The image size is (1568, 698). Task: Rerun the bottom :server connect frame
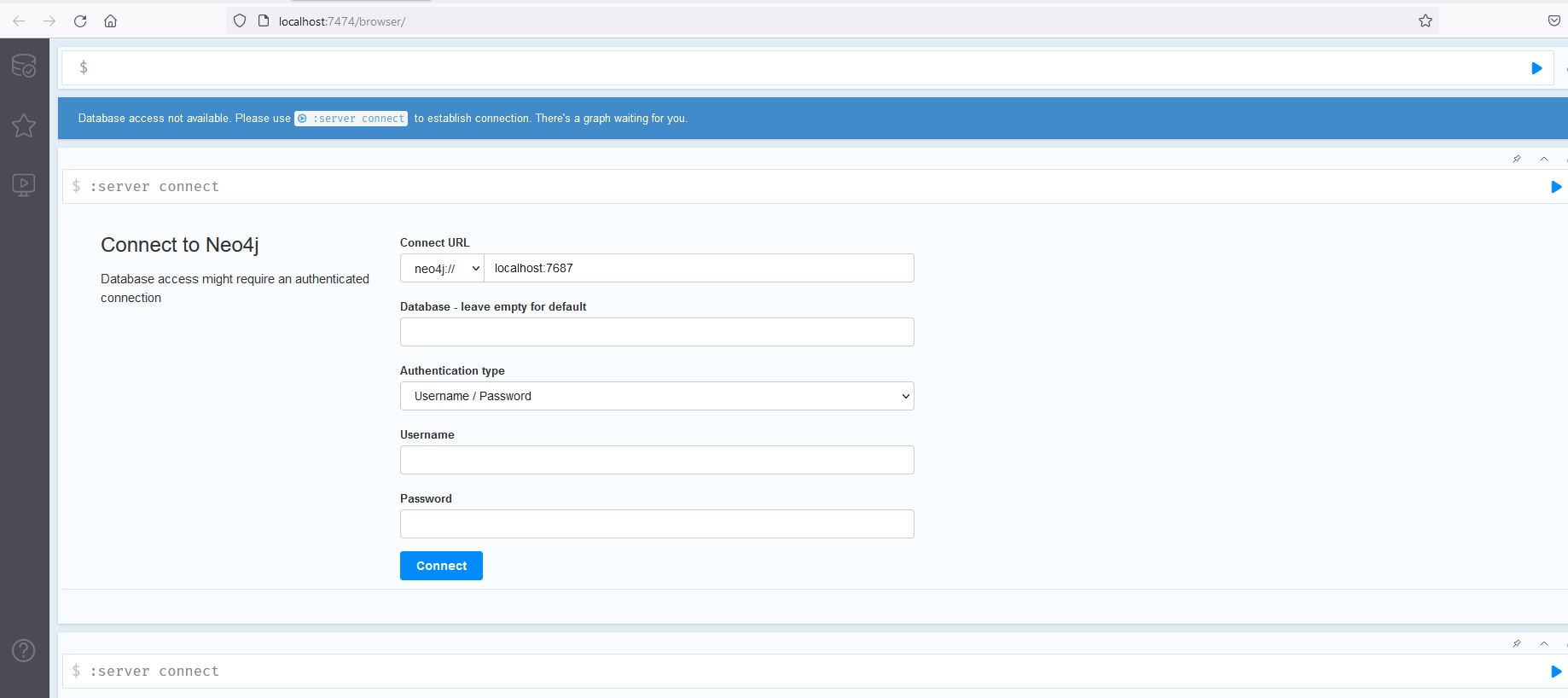[x=1556, y=672]
